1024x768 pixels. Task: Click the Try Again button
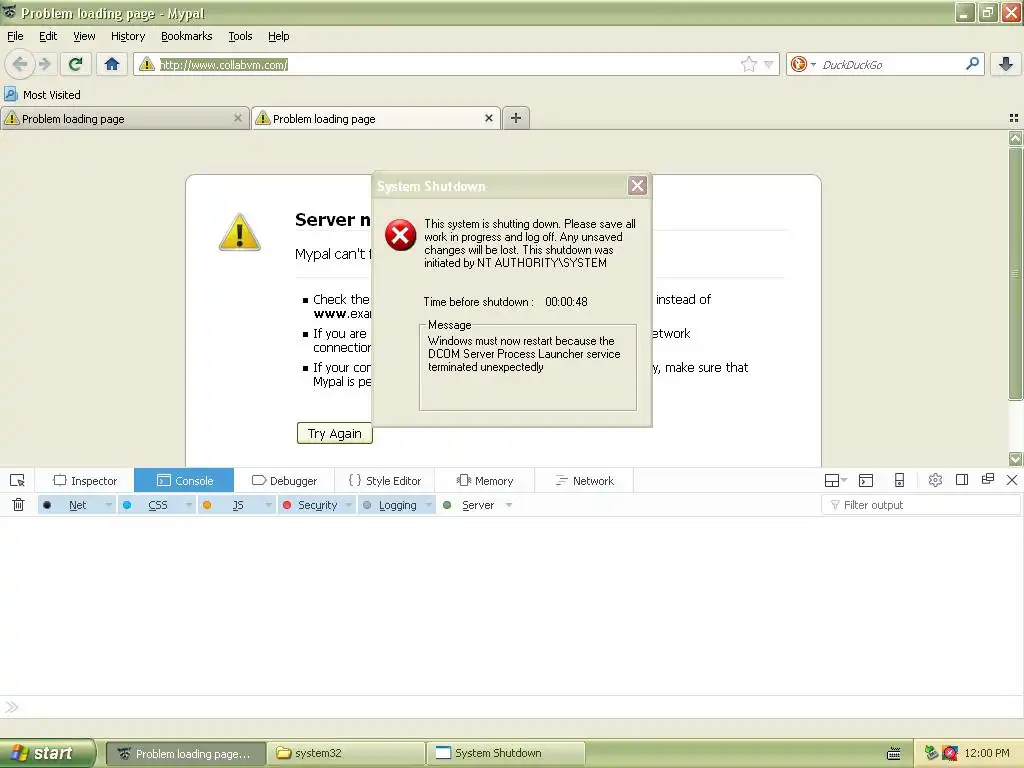coord(334,433)
